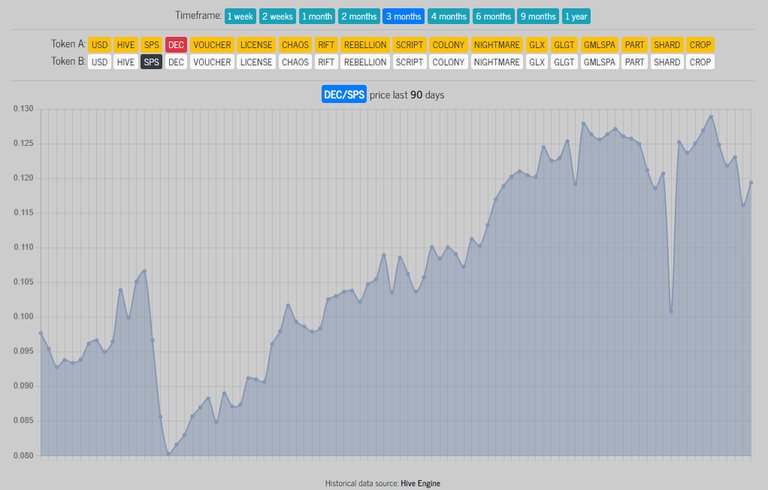Select SCRIPT as Token B
Viewport: 768px width, 490px height.
(409, 62)
